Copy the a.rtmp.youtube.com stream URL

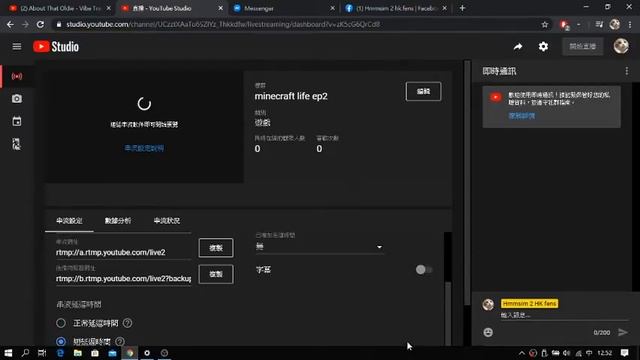pos(216,248)
